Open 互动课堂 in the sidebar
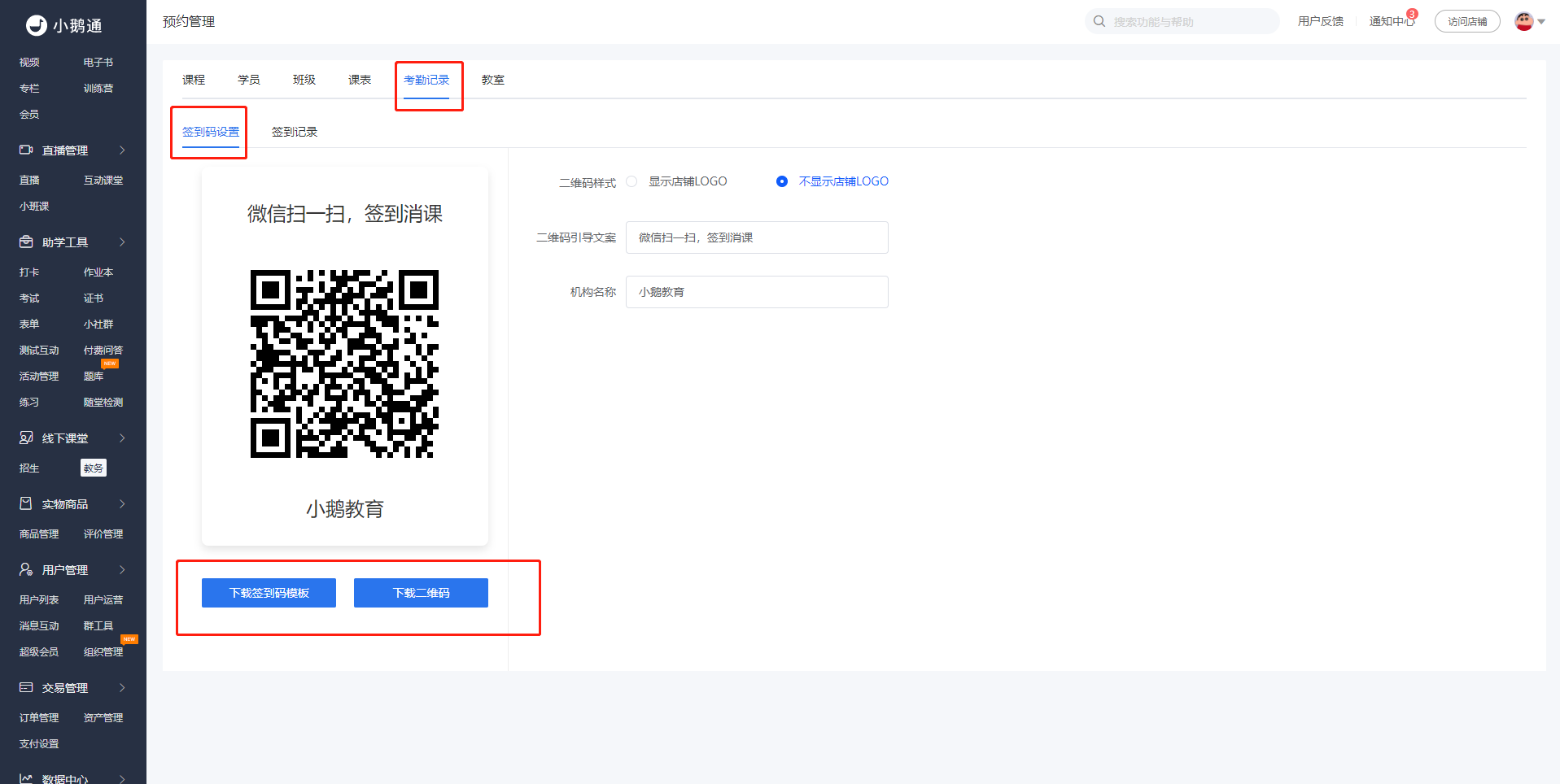This screenshot has height=784, width=1560. point(103,181)
